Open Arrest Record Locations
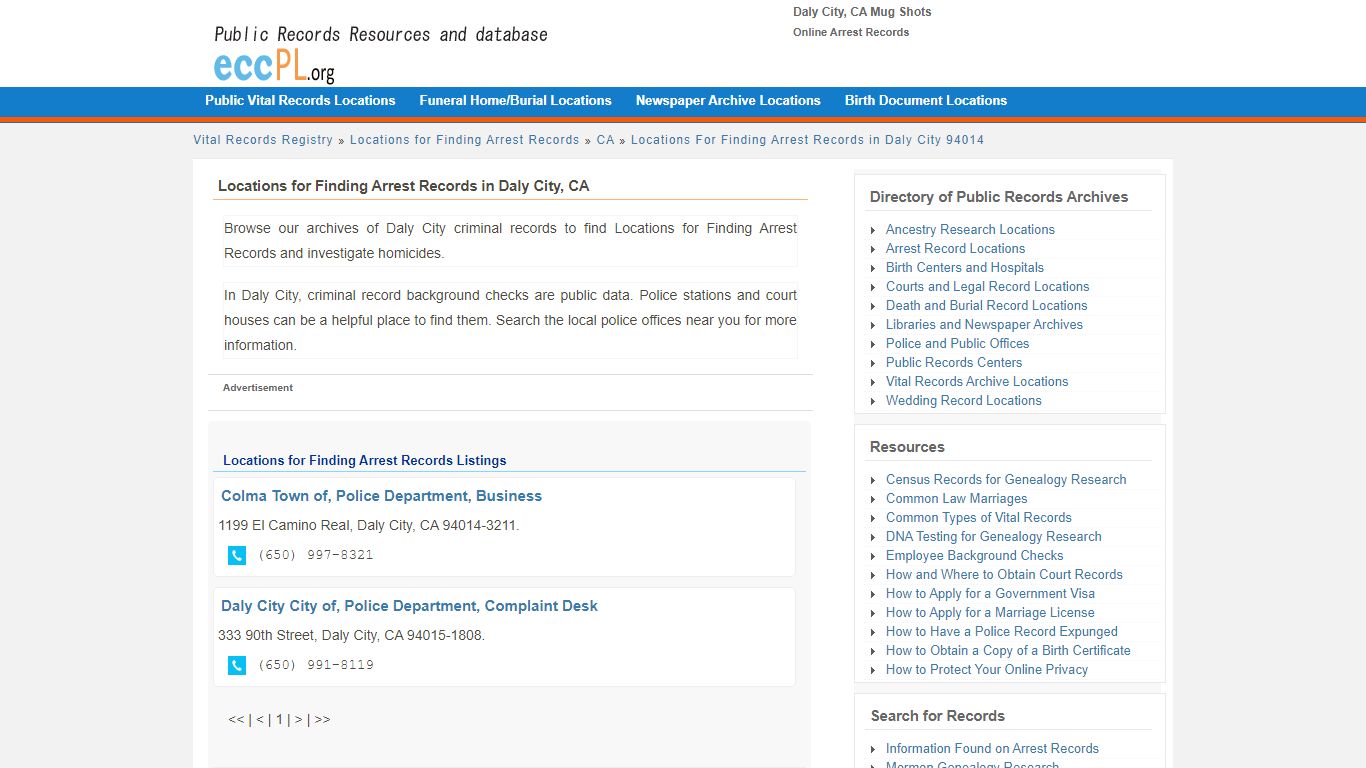Image resolution: width=1366 pixels, height=768 pixels. [955, 248]
